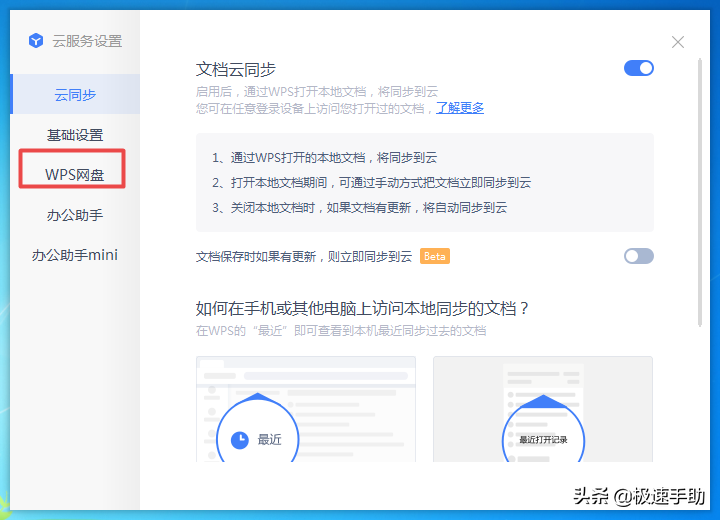Go to the 办公助手mini sidebar tab

75,254
